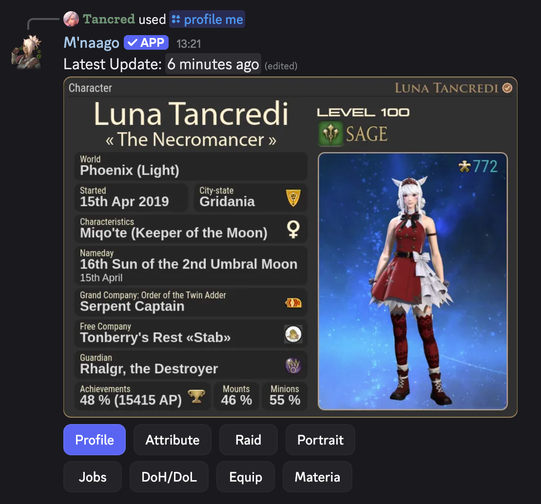Open the DoH/DoL view
This screenshot has width=541, height=504.
[169, 477]
